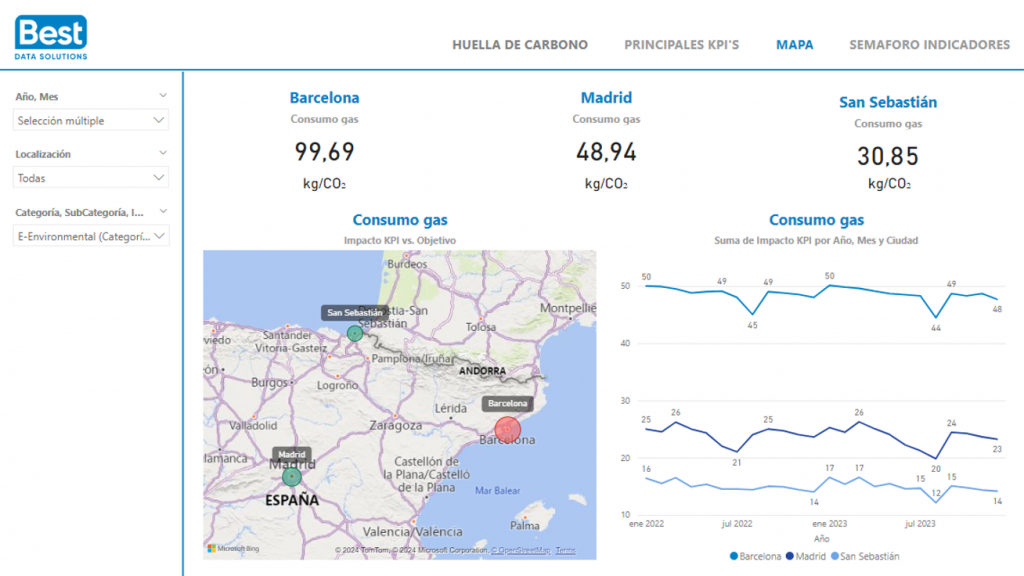Collapse the Categoría, SubCategoría filter chevron
The width and height of the screenshot is (1024, 576).
click(163, 212)
